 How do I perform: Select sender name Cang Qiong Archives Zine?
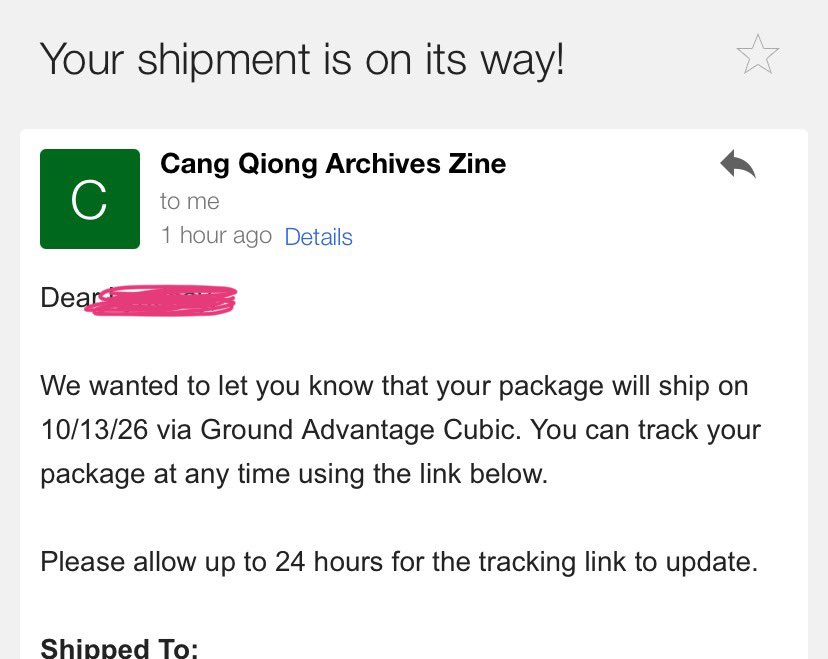pos(333,164)
